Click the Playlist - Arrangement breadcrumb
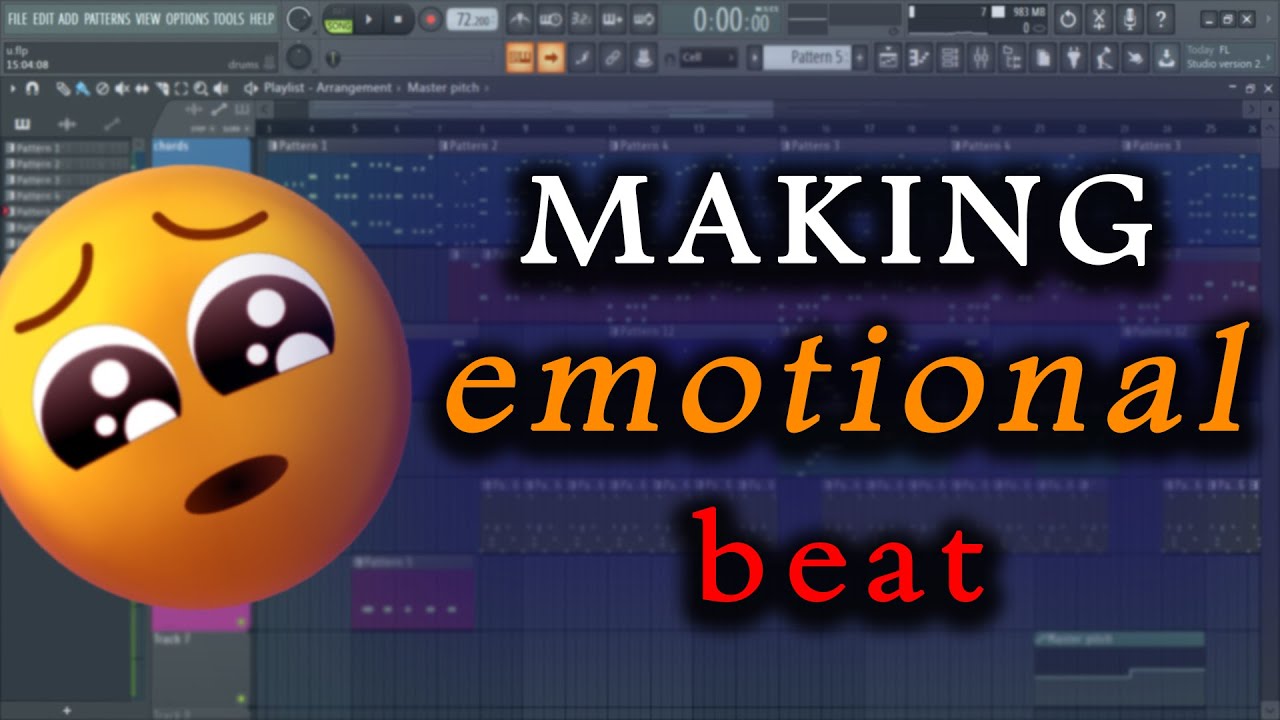The height and width of the screenshot is (720, 1280). tap(327, 88)
